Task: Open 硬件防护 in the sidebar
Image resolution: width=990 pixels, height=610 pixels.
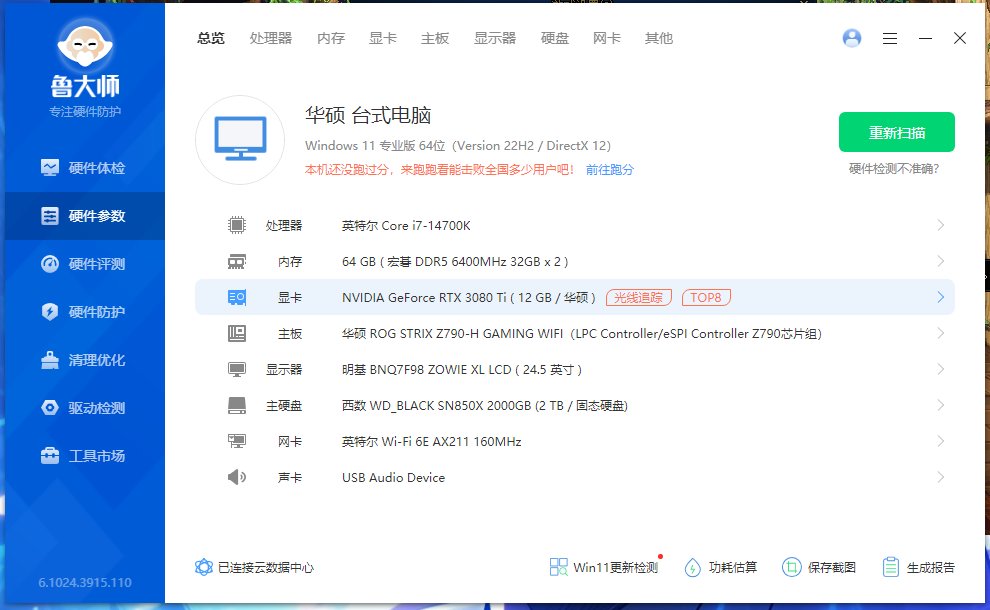Action: (48, 311)
